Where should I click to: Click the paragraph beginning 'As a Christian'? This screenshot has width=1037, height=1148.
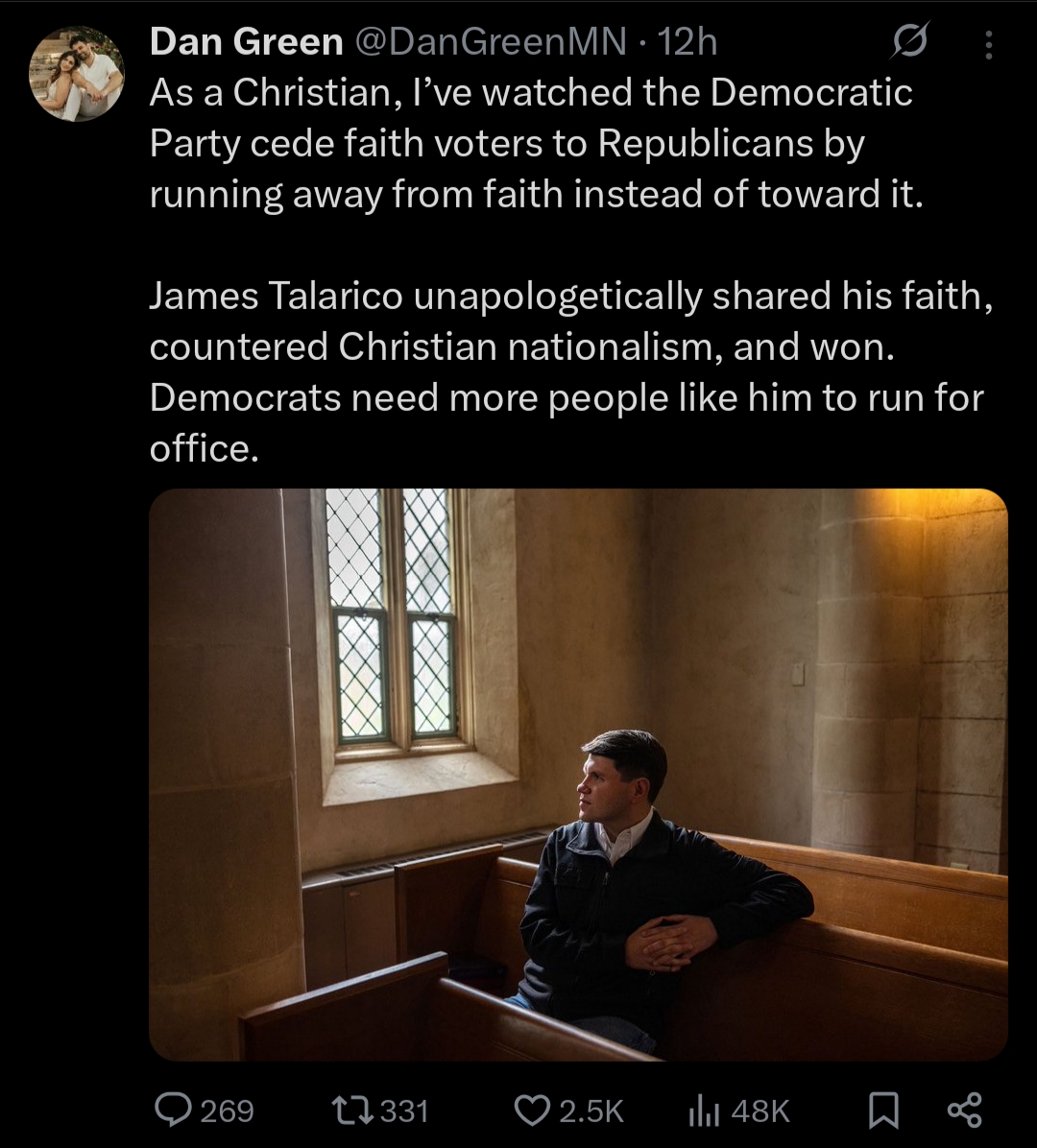pos(536,144)
